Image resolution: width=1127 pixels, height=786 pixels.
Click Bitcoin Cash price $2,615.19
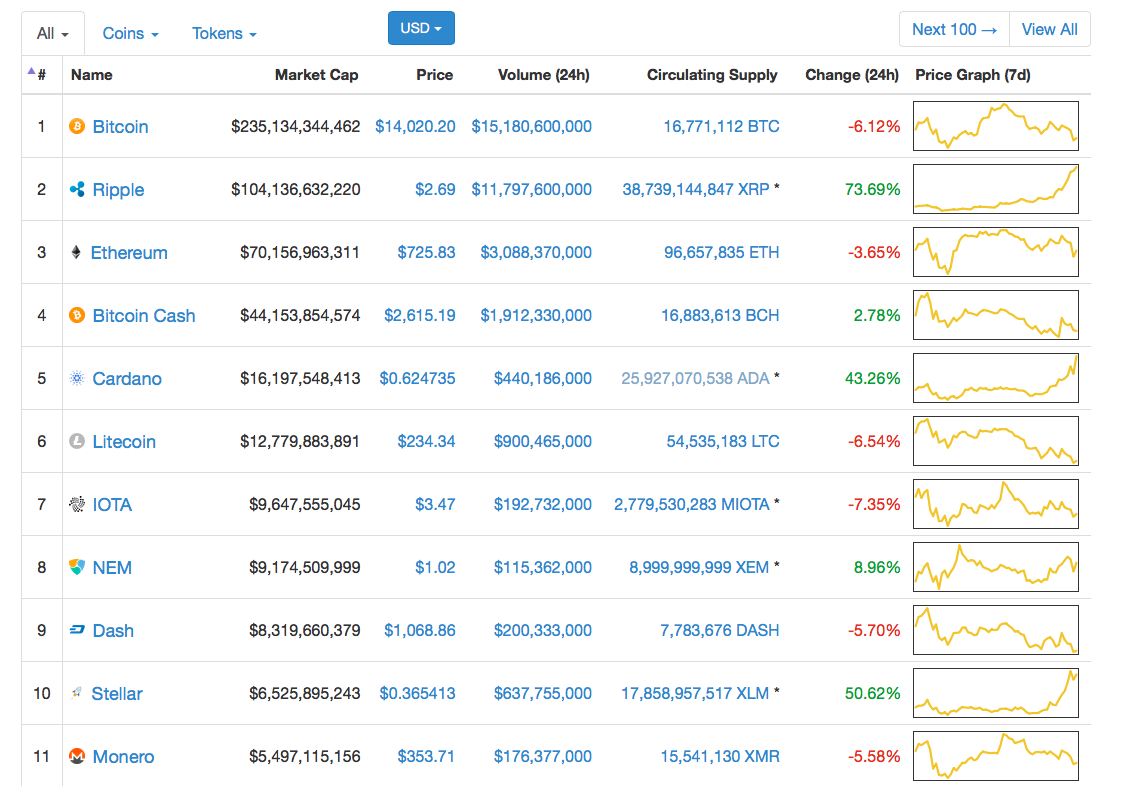(420, 315)
